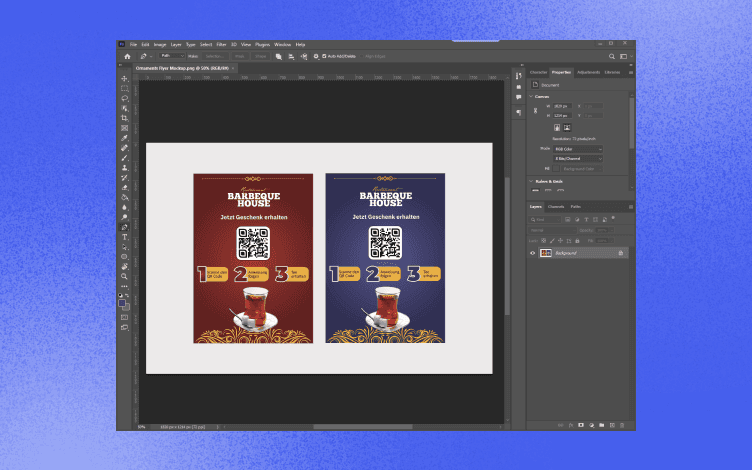Click the canvas width input field
This screenshot has height=470, width=752.
(562, 106)
